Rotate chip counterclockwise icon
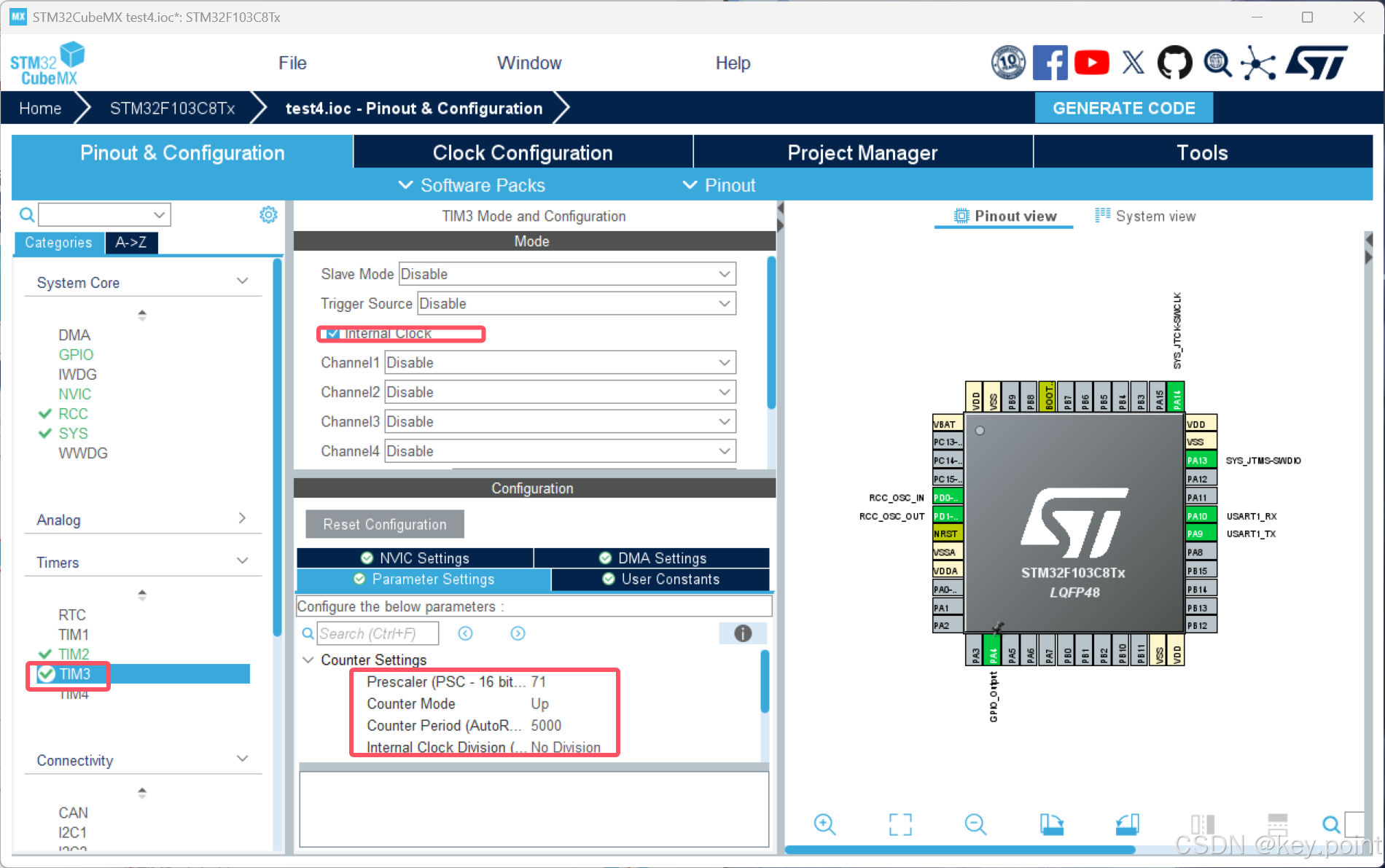 click(1127, 824)
